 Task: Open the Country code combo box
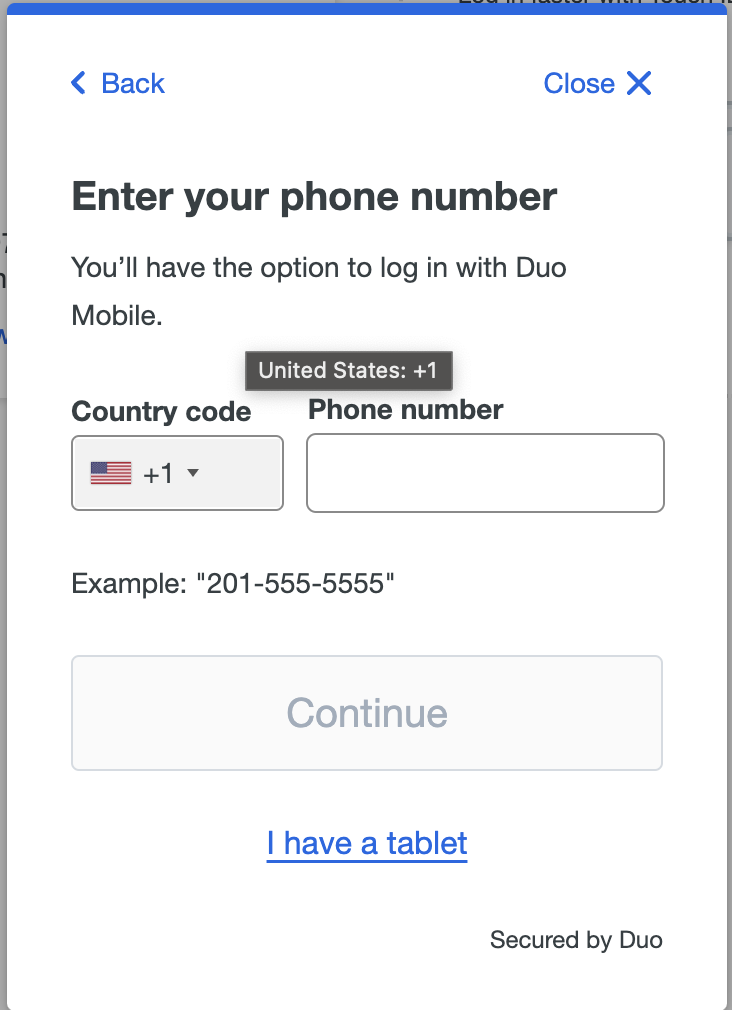click(x=177, y=473)
